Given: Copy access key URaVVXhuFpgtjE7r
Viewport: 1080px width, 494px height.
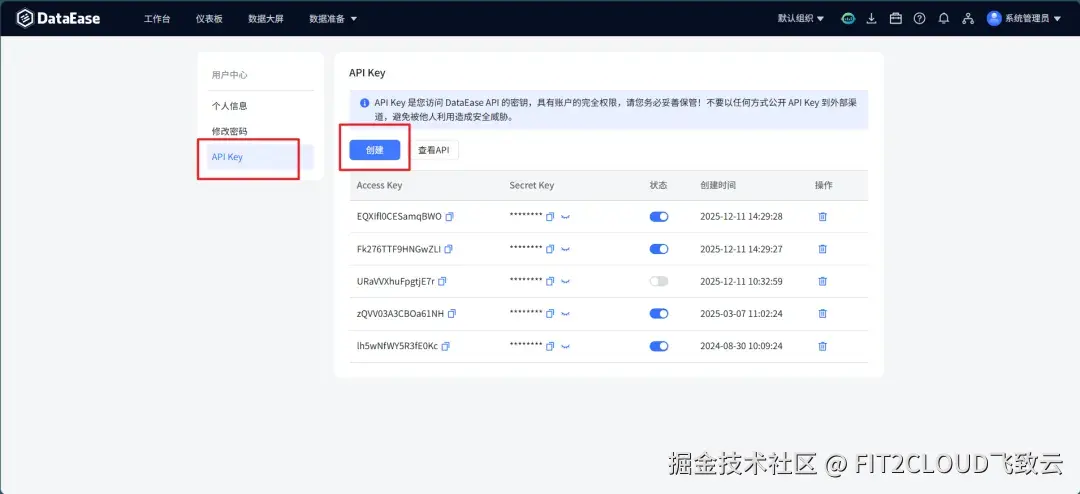Looking at the screenshot, I should pyautogui.click(x=443, y=281).
